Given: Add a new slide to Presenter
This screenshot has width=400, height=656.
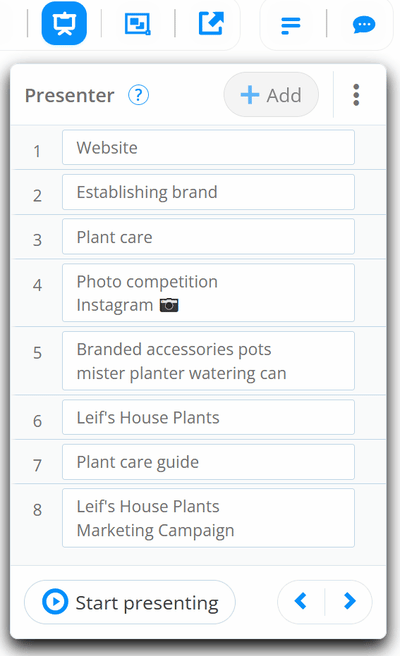Looking at the screenshot, I should tap(271, 95).
